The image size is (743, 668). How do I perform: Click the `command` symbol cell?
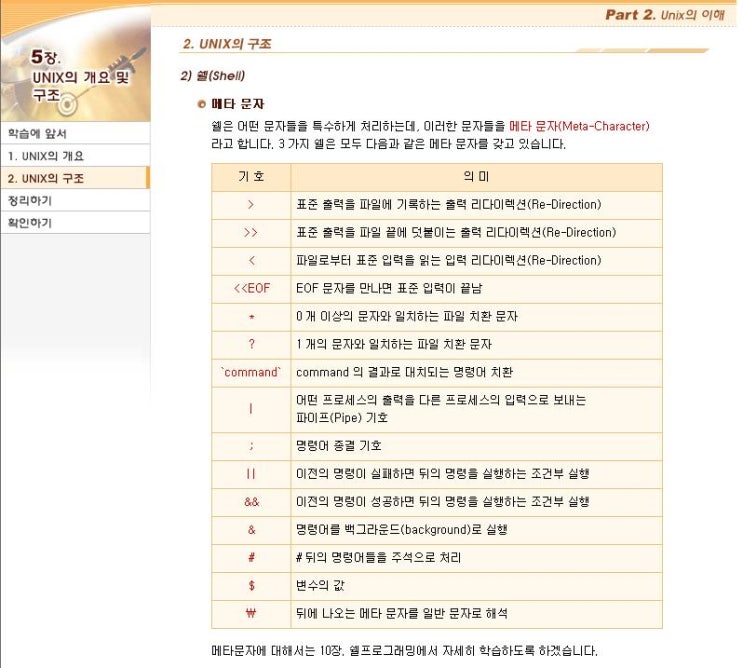click(251, 373)
